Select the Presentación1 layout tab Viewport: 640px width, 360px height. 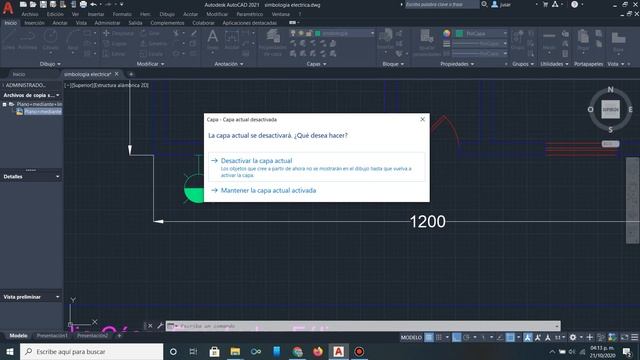click(x=52, y=336)
